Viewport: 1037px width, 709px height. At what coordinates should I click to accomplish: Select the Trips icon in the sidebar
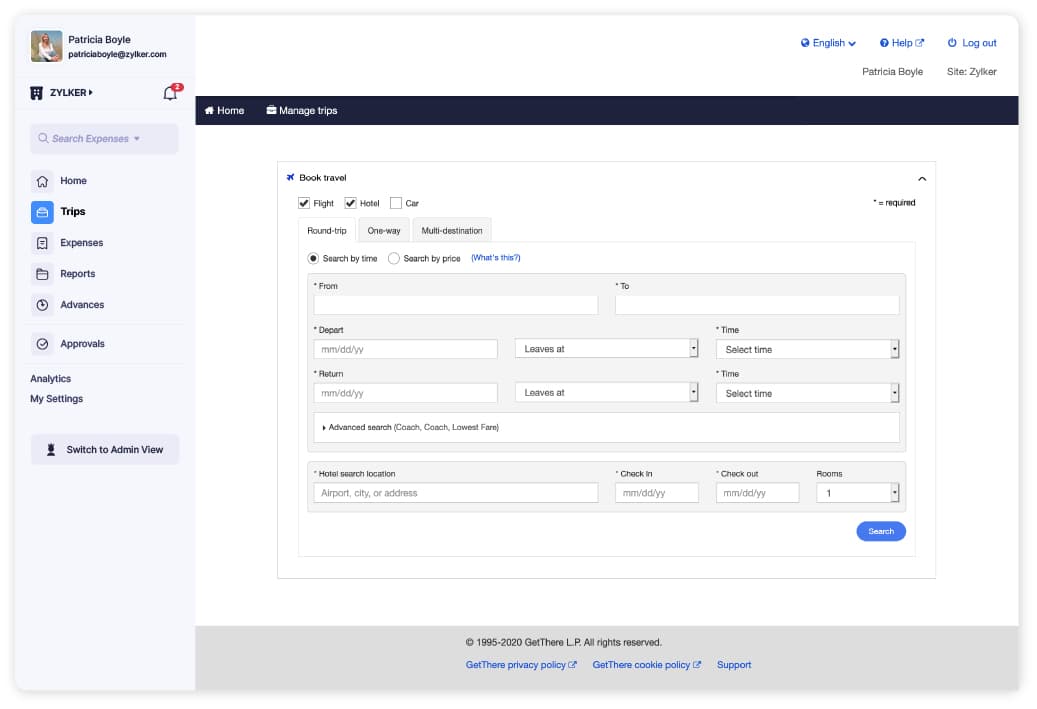[41, 211]
